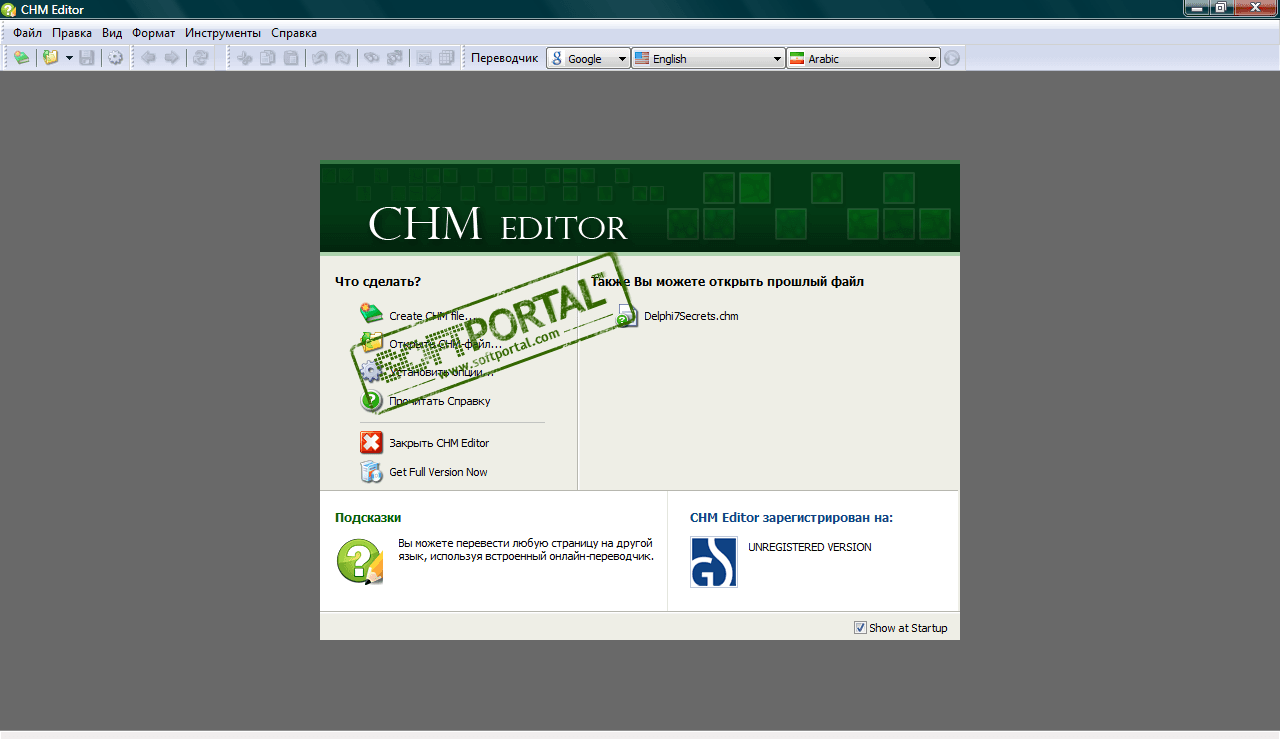Click the open folder toolbar icon
This screenshot has width=1280, height=740.
click(51, 58)
